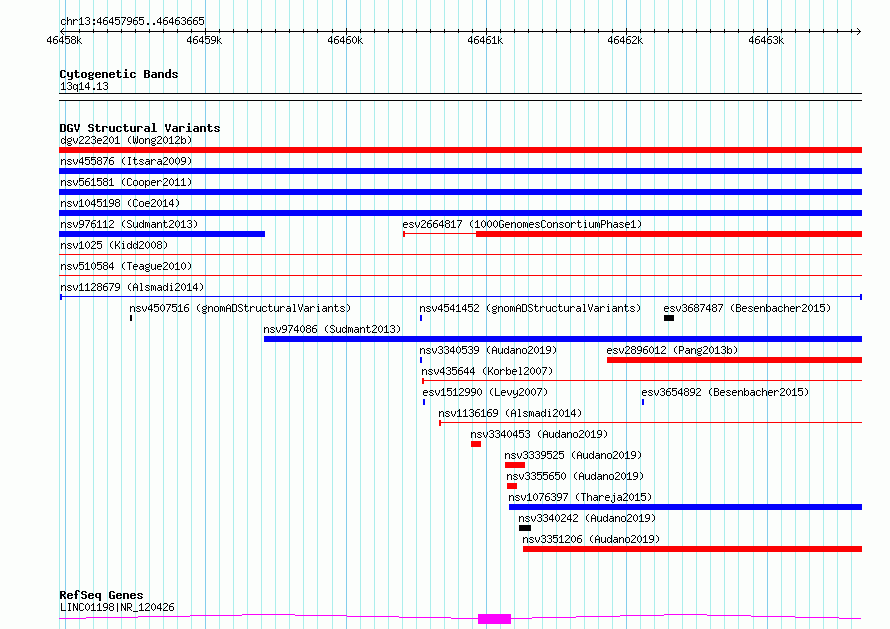Click the nsv1045198 (Coe2014) label
This screenshot has width=890, height=629.
(x=120, y=203)
